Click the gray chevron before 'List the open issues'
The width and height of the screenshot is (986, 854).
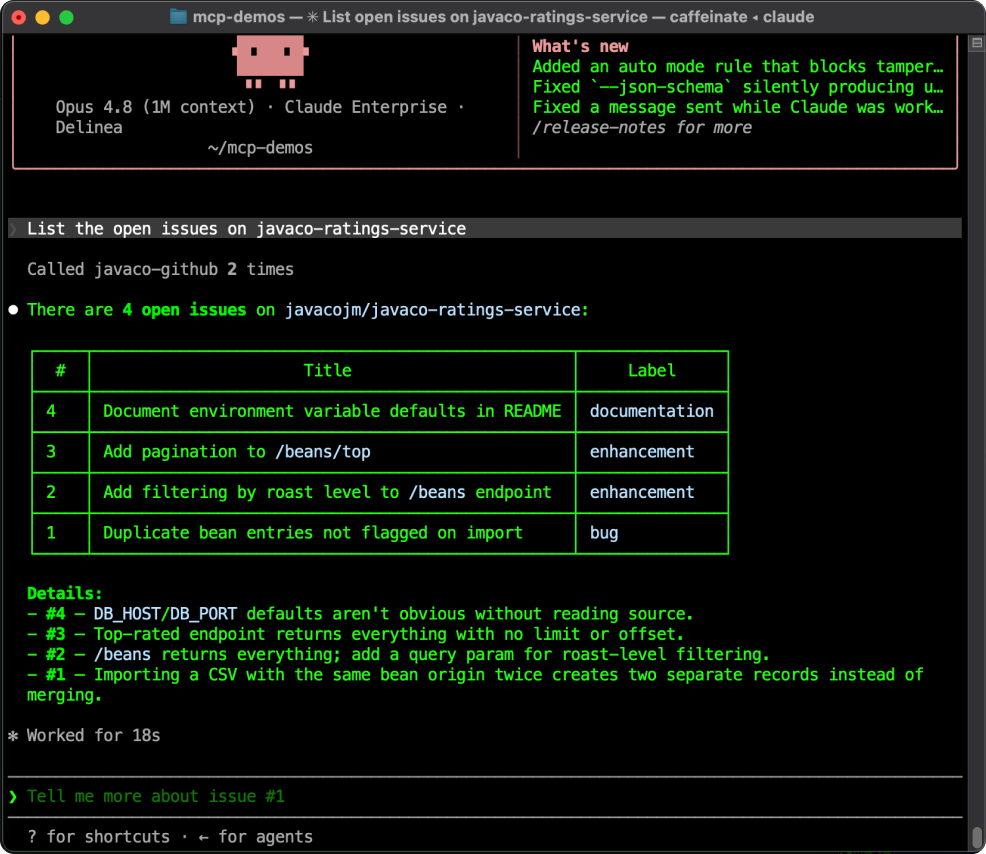coord(13,229)
